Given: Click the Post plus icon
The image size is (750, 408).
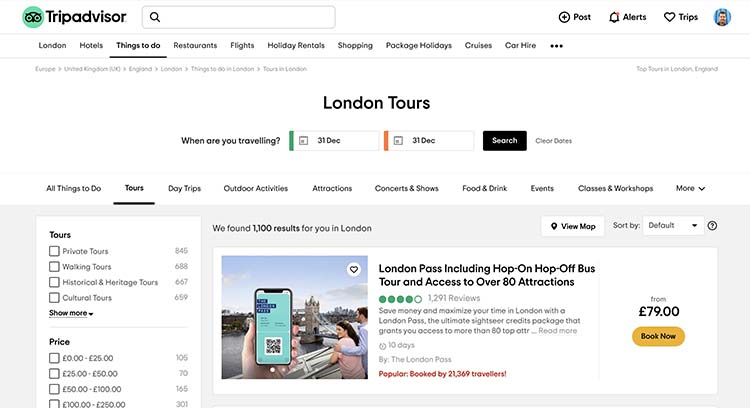Looking at the screenshot, I should pyautogui.click(x=564, y=17).
